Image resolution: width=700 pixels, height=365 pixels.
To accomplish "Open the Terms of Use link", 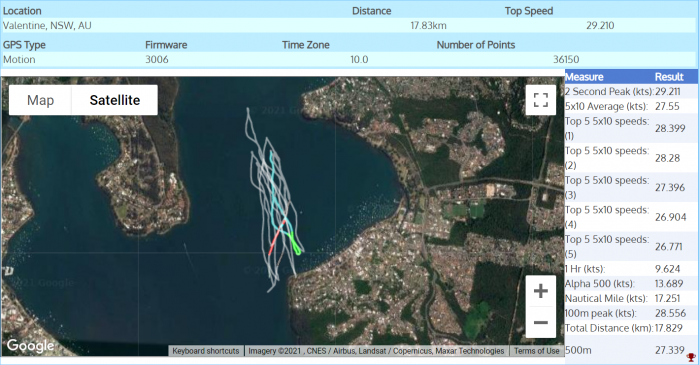I will tap(536, 351).
